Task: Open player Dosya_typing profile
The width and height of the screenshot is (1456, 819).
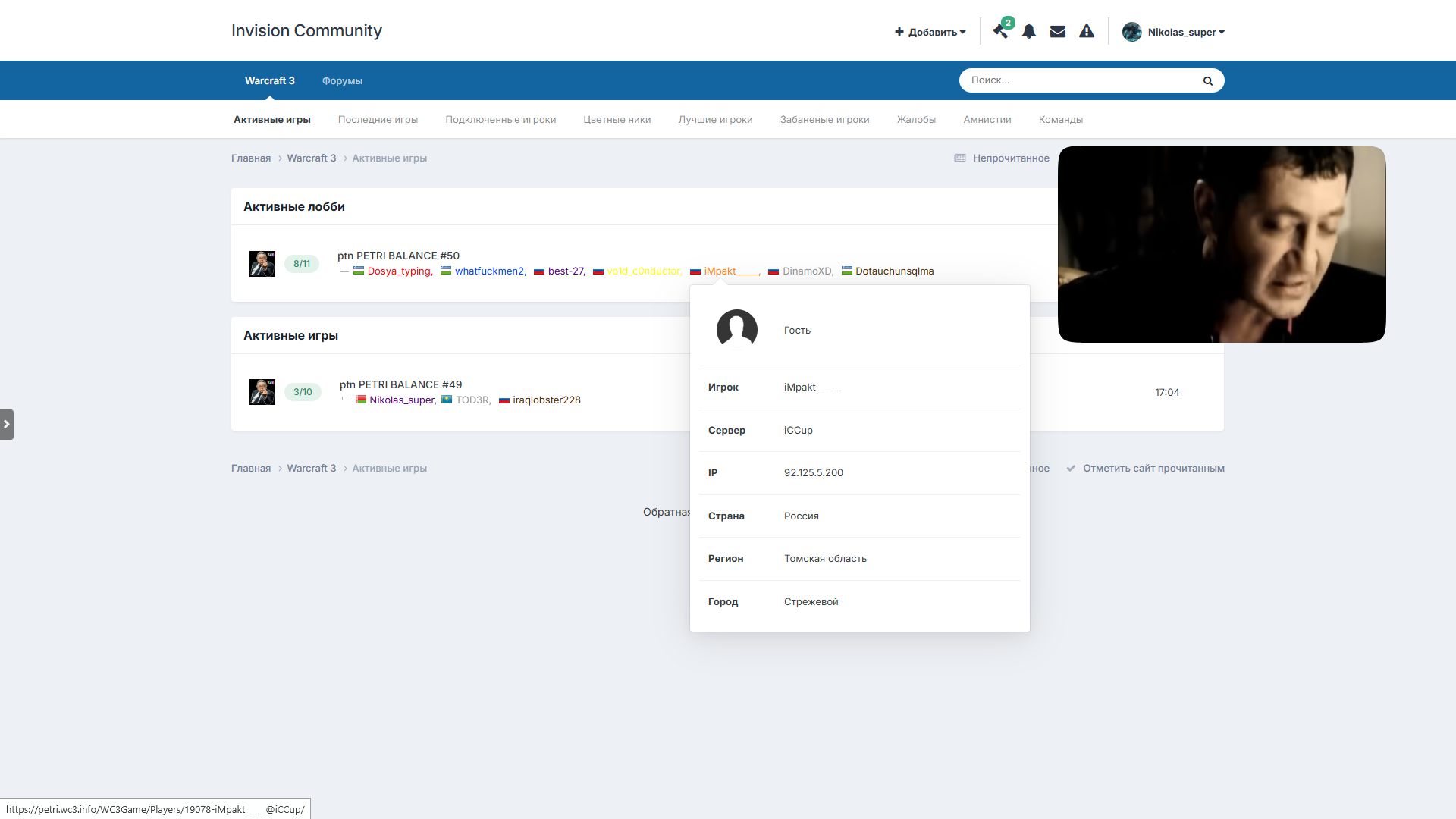Action: tap(399, 271)
